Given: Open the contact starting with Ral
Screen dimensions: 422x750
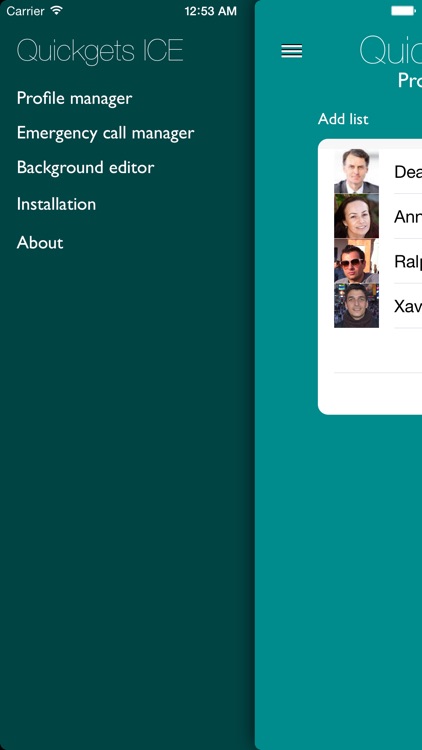Looking at the screenshot, I should point(408,261).
